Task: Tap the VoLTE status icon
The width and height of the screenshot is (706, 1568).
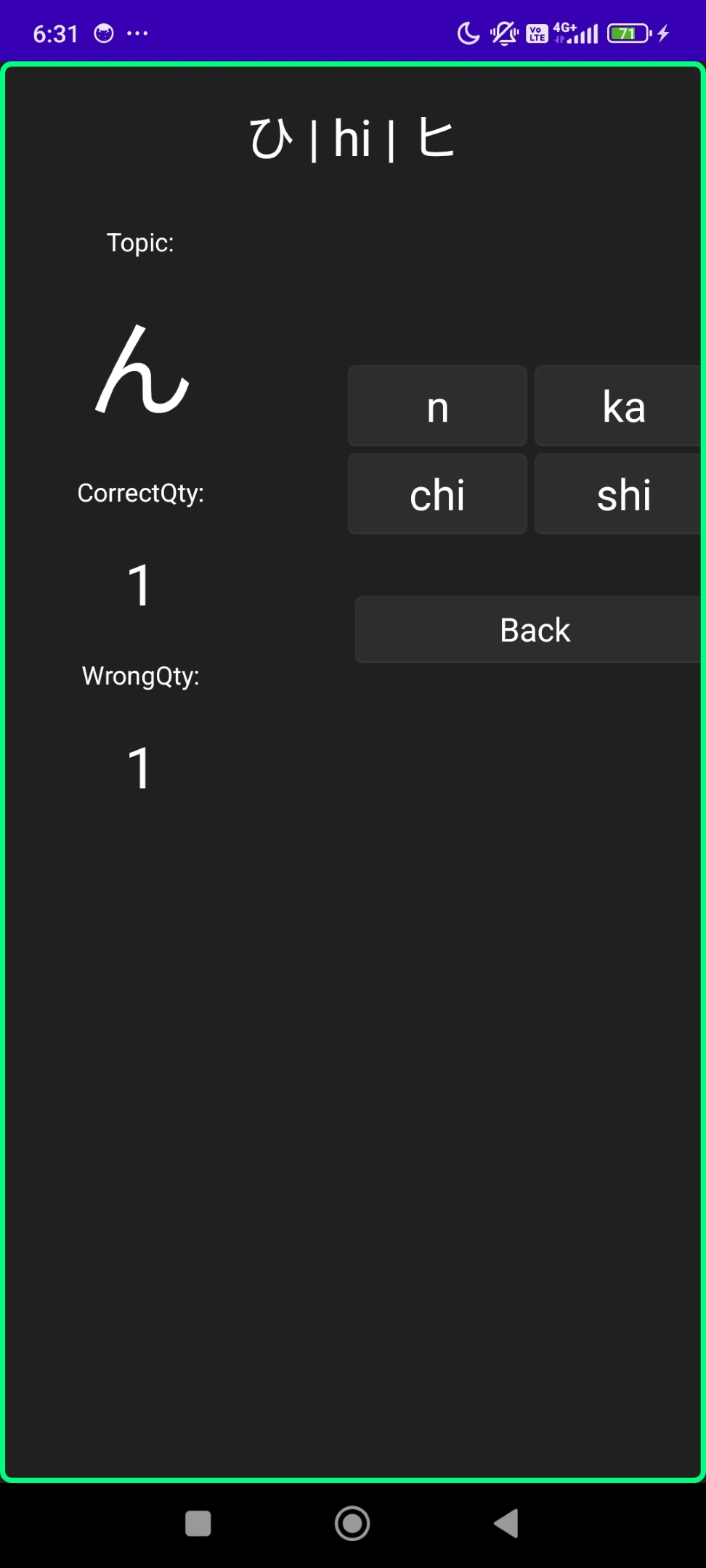Action: pos(537,33)
